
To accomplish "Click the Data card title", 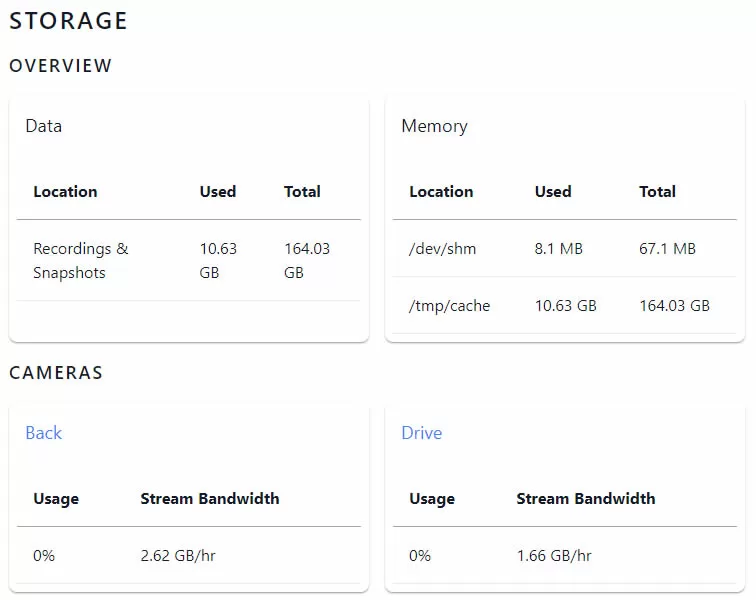I will (x=43, y=126).
